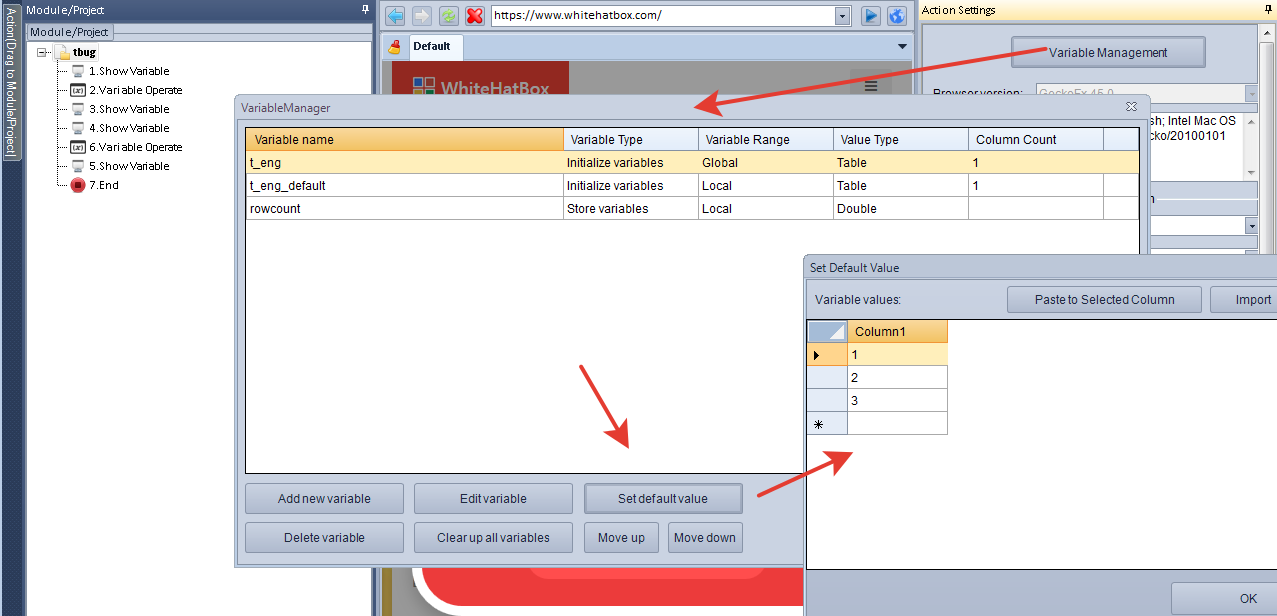The height and width of the screenshot is (616, 1277).
Task: Click Add new variable button
Action: [324, 498]
